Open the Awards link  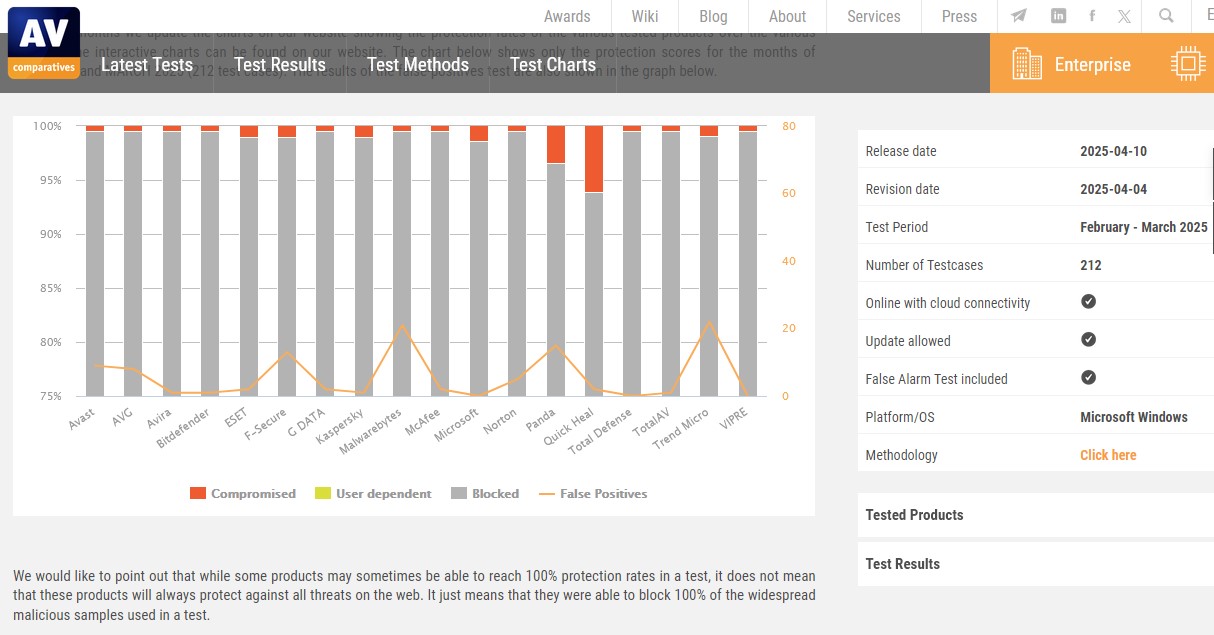(567, 16)
